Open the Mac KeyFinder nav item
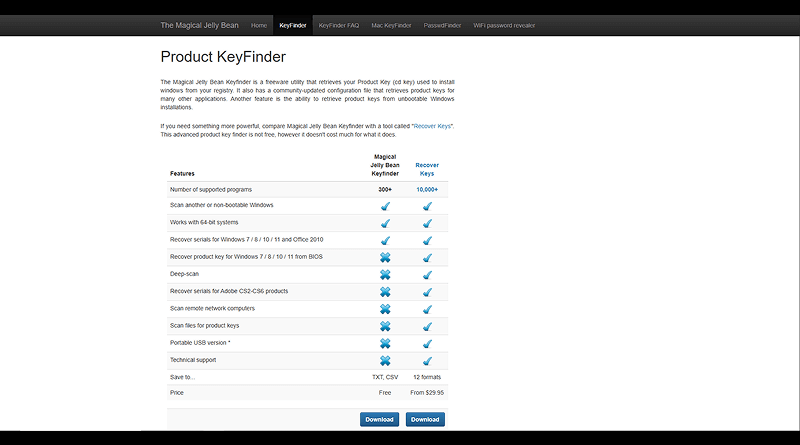The image size is (800, 445). [391, 25]
